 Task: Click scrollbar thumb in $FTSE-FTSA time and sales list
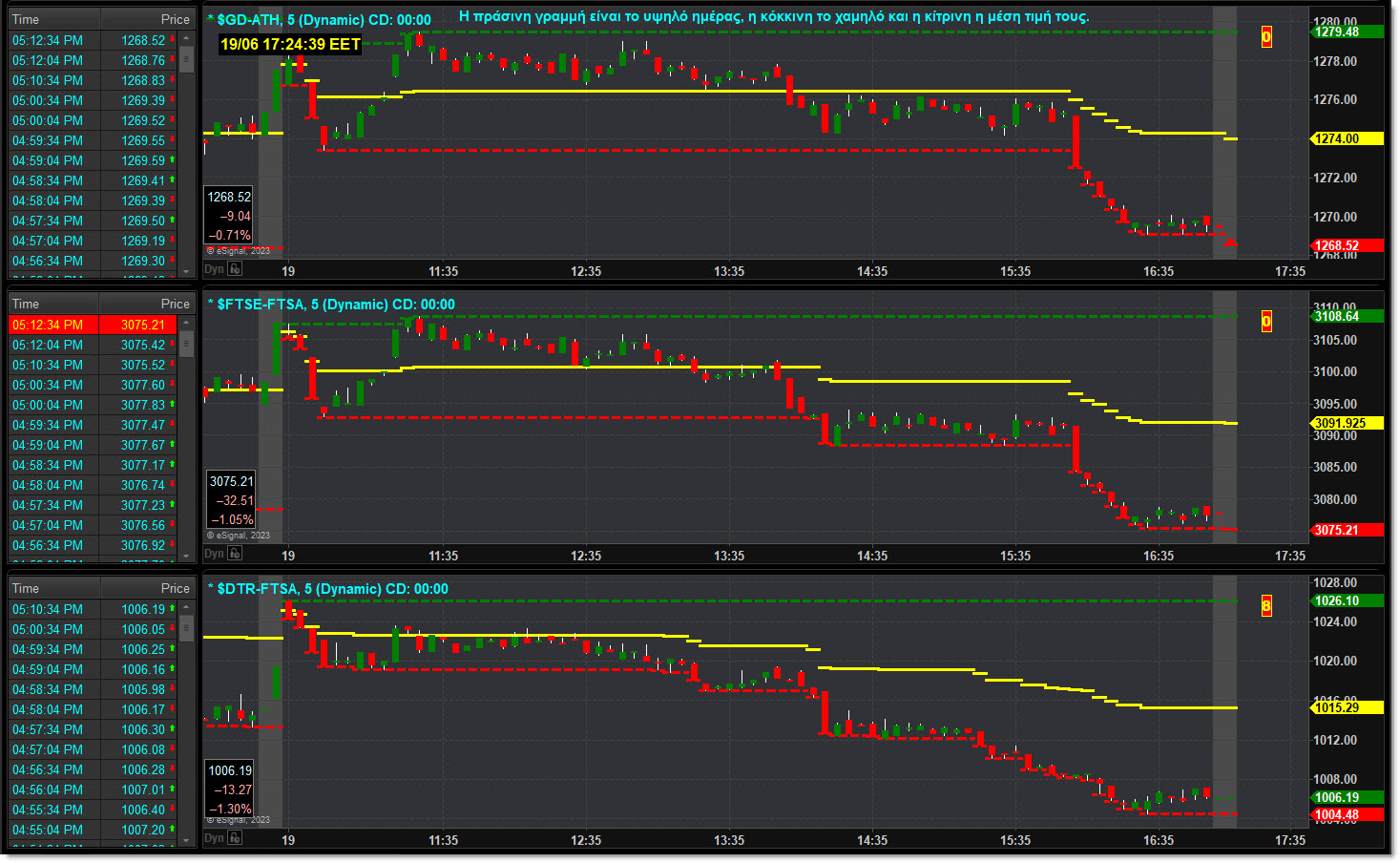point(186,344)
